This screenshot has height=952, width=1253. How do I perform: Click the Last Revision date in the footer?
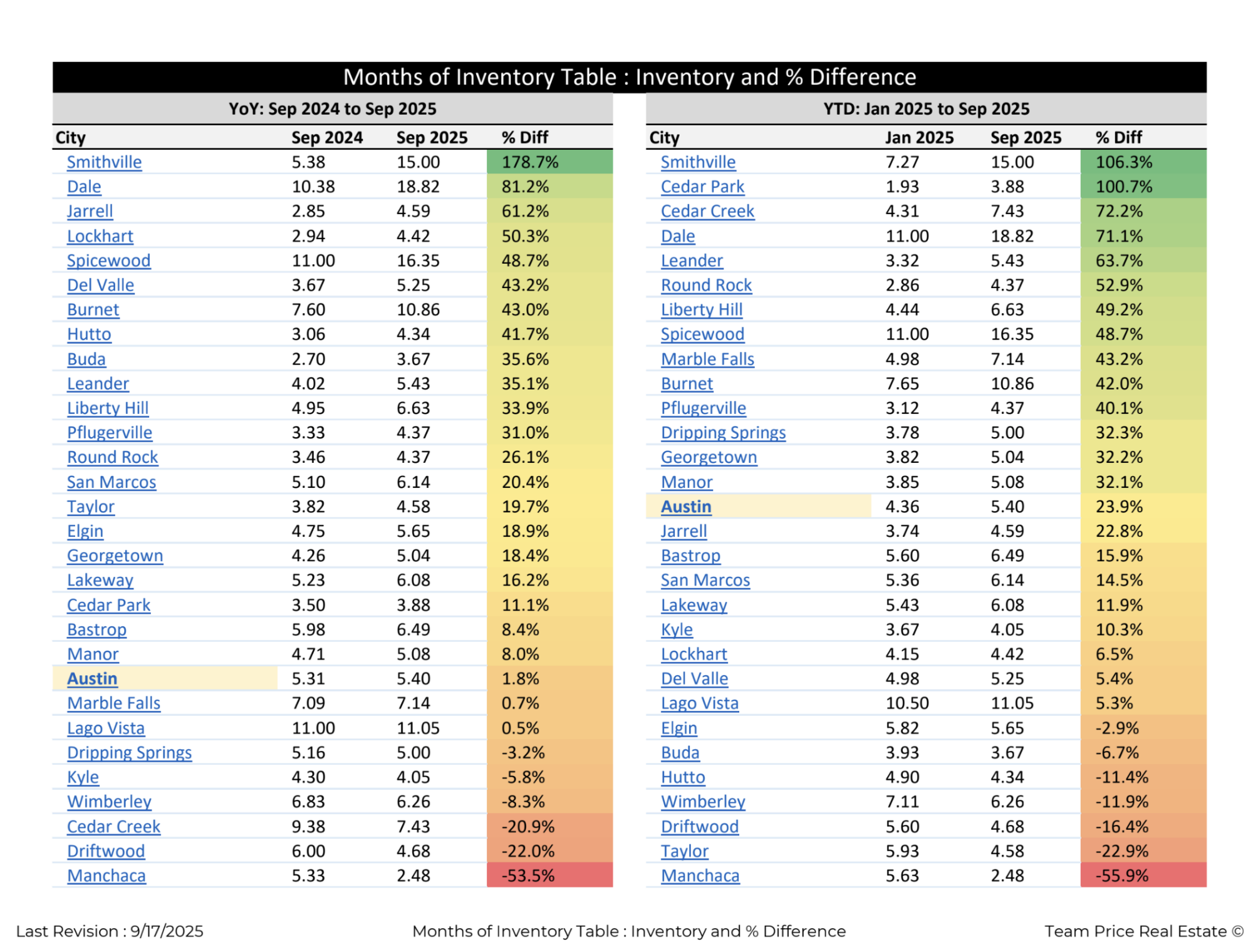point(110,931)
